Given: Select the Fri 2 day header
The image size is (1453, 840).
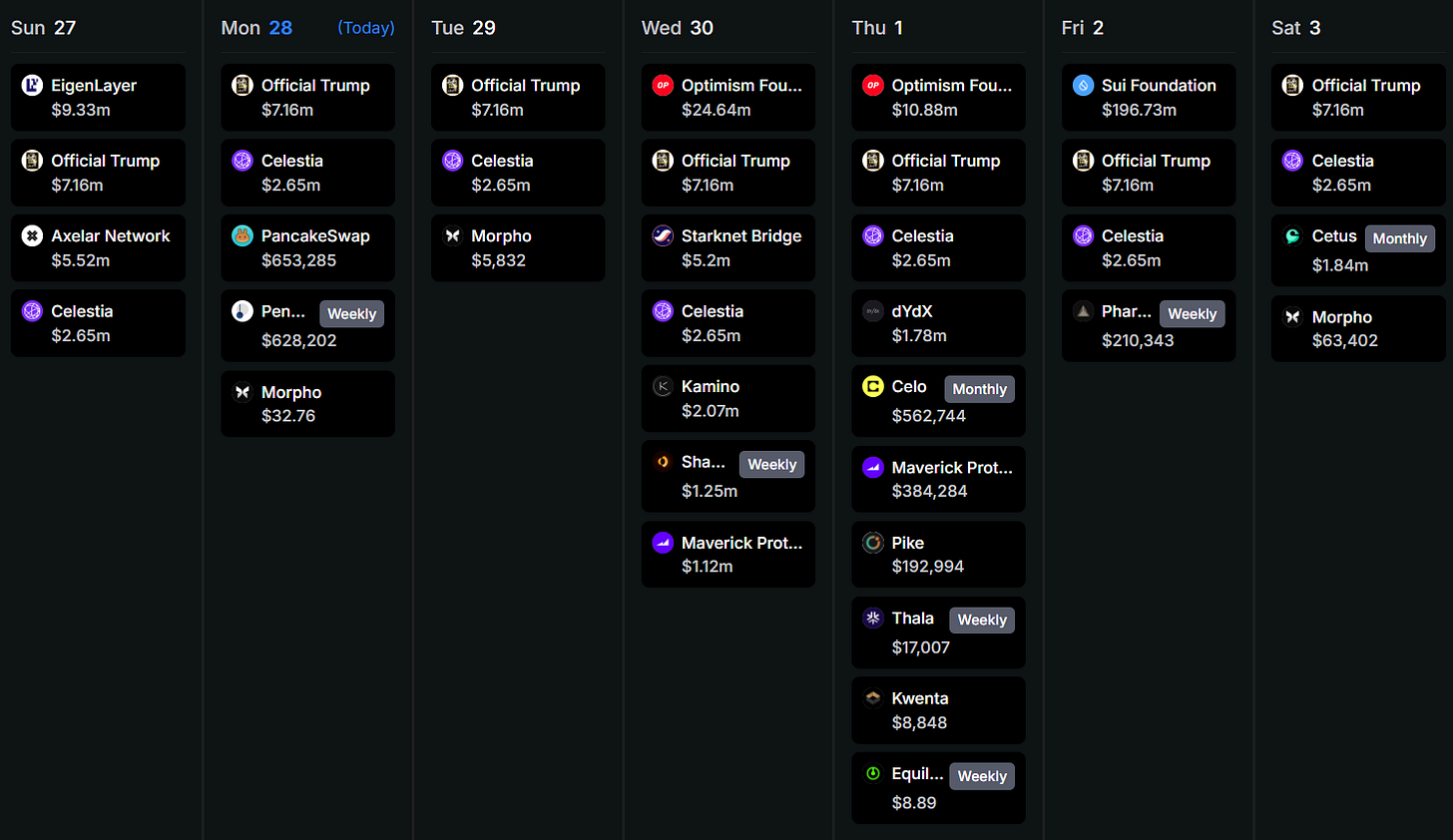Looking at the screenshot, I should tap(1083, 28).
